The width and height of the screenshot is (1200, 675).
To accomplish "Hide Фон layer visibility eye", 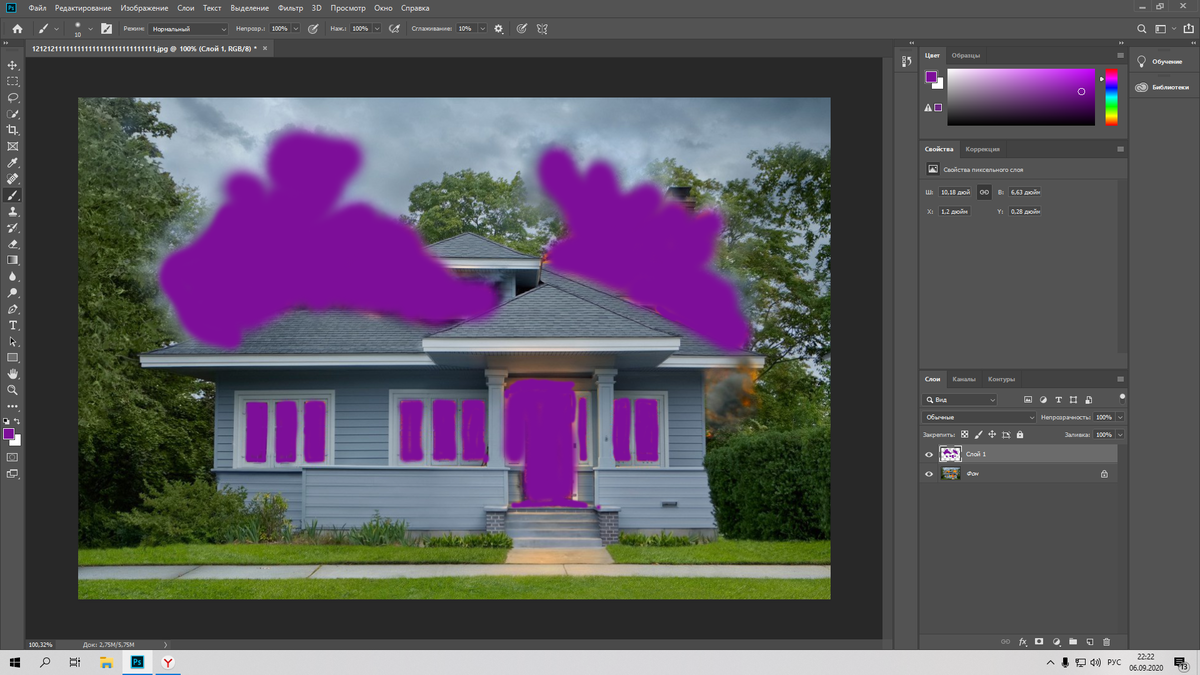I will (929, 474).
